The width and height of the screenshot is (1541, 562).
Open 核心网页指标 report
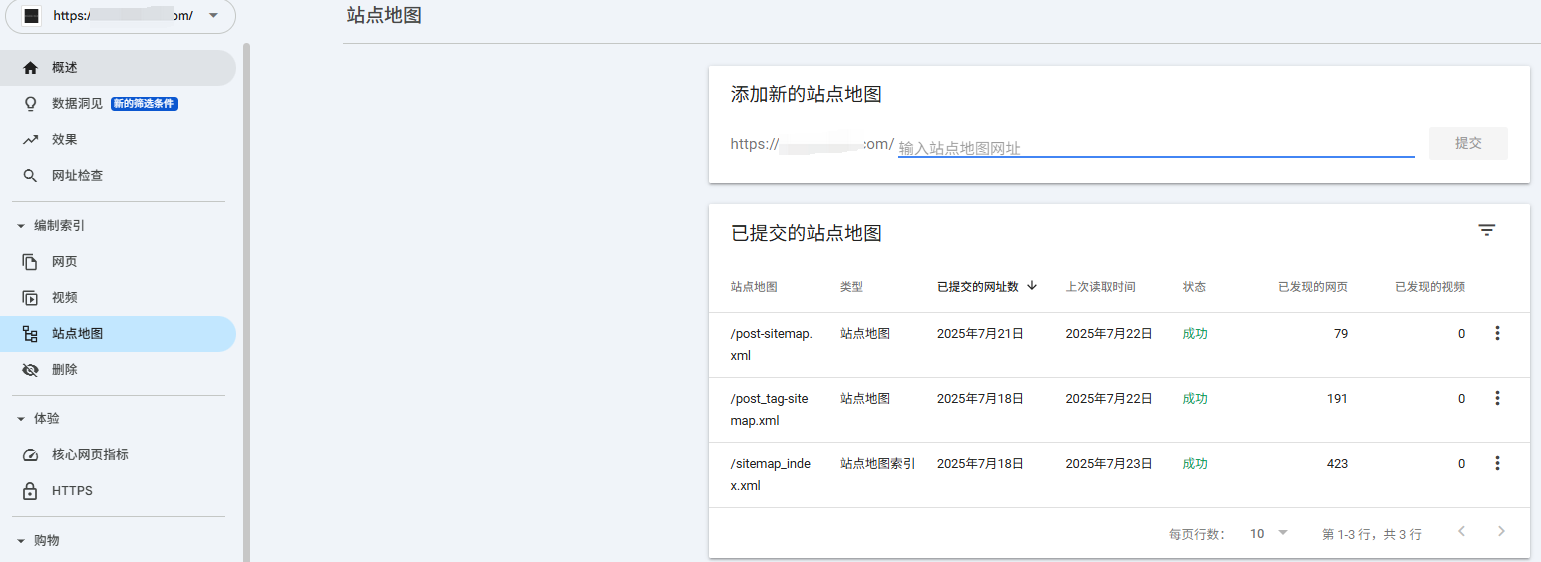click(x=118, y=455)
